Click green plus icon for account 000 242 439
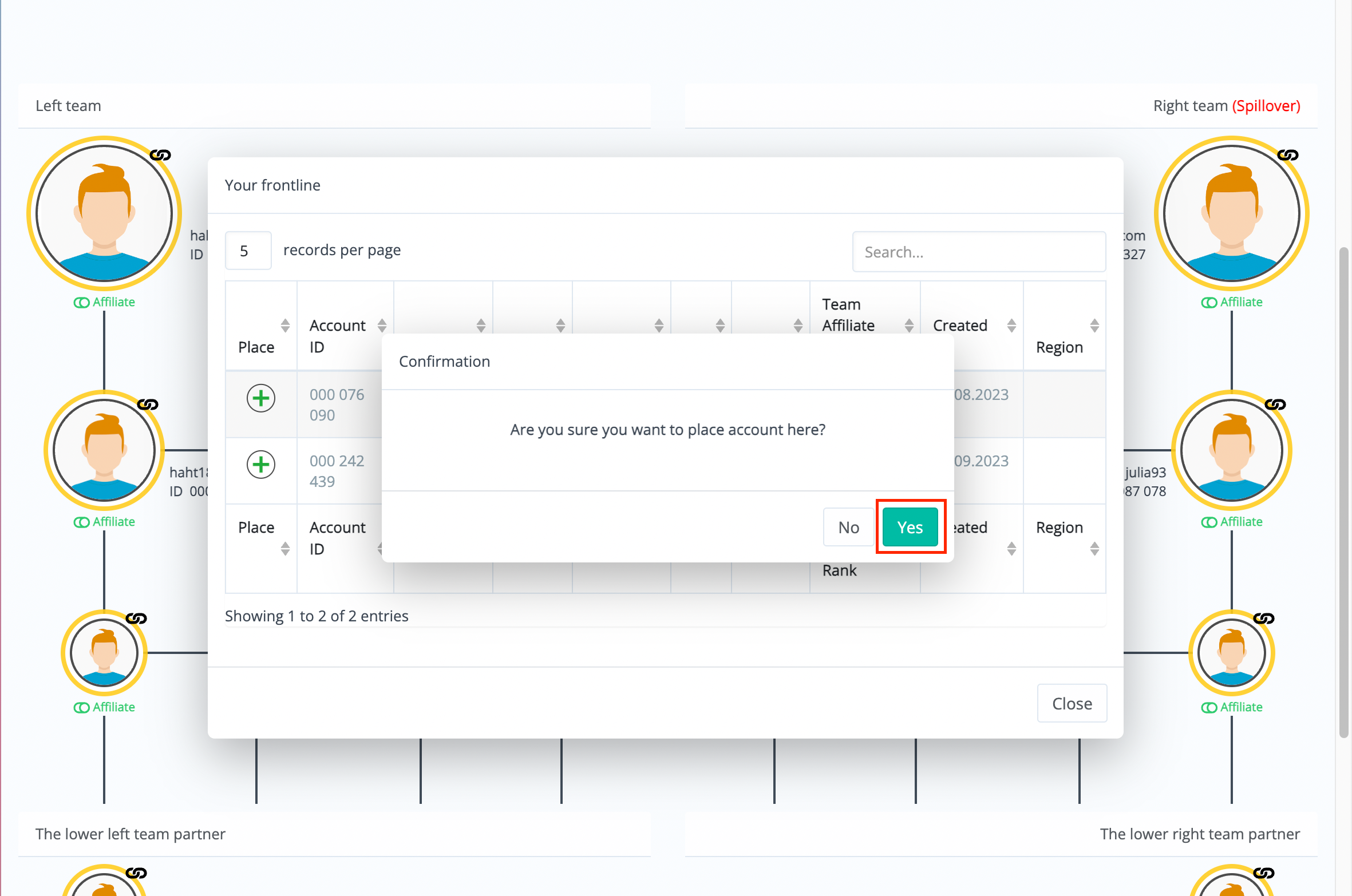1352x896 pixels. (260, 464)
